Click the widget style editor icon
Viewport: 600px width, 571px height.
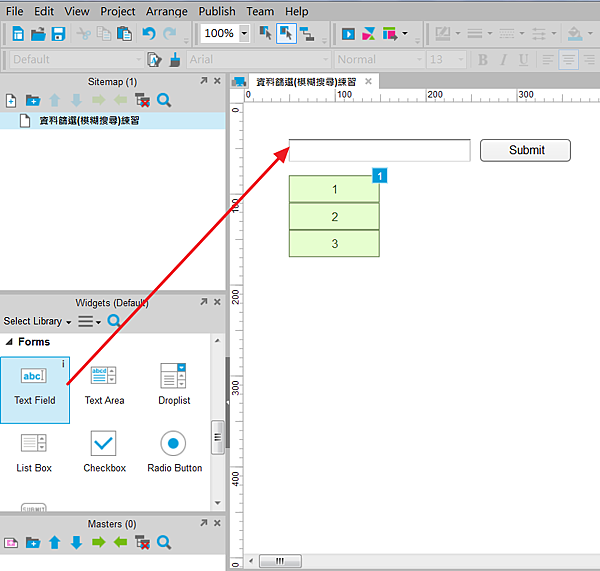pyautogui.click(x=154, y=60)
